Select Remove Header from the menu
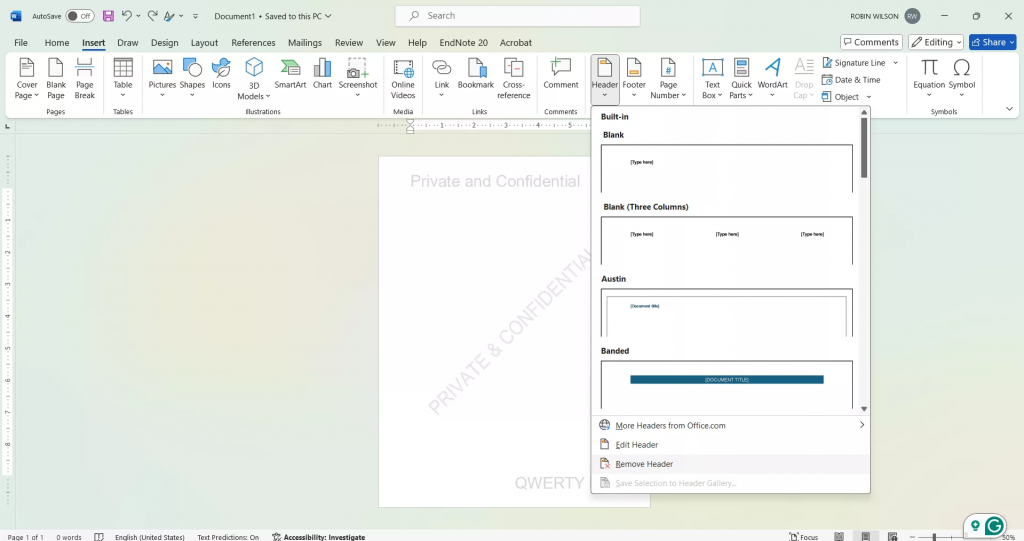Viewport: 1024px width, 541px height. tap(644, 464)
